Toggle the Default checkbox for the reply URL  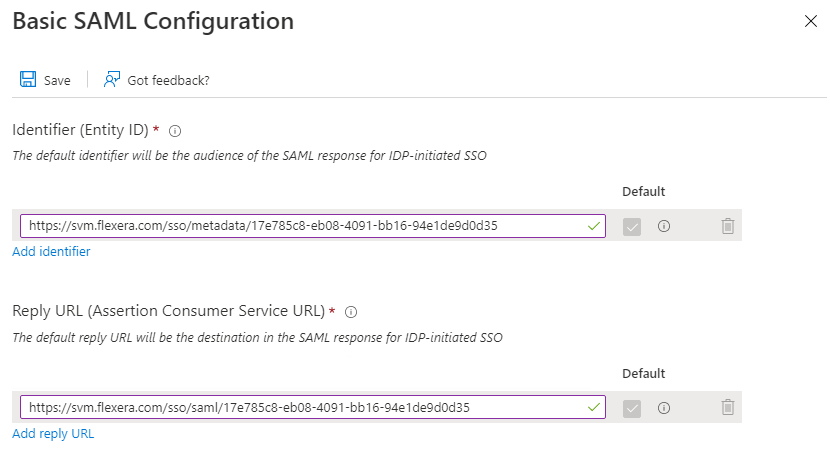point(631,407)
